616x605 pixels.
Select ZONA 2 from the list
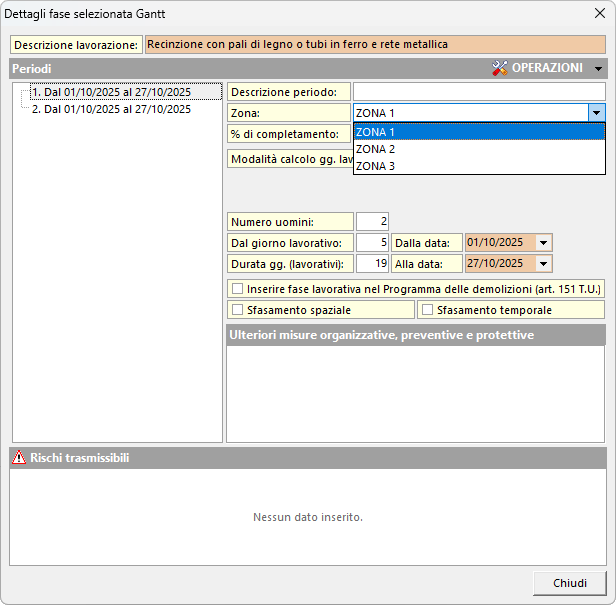click(478, 149)
